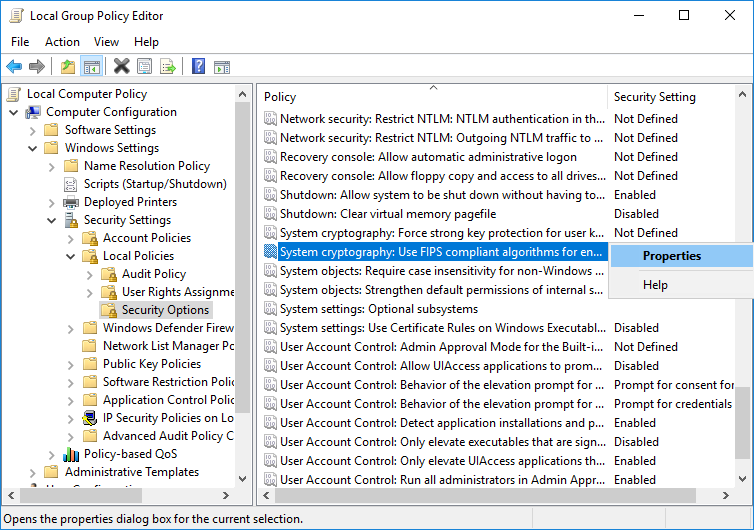This screenshot has height=530, width=754.
Task: Click the blue Help question mark icon
Action: coord(198,67)
